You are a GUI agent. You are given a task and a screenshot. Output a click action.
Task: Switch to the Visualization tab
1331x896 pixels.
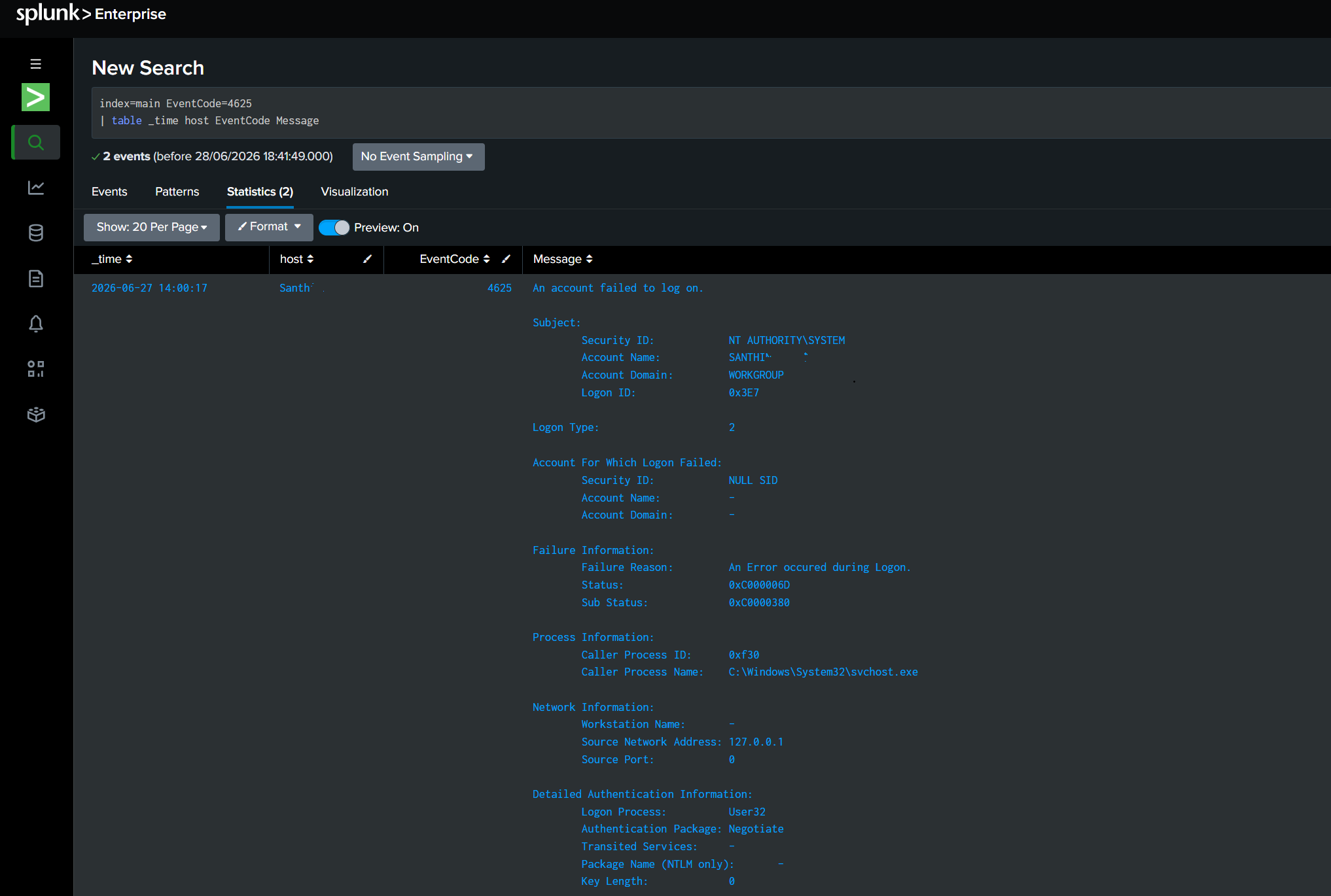click(355, 192)
